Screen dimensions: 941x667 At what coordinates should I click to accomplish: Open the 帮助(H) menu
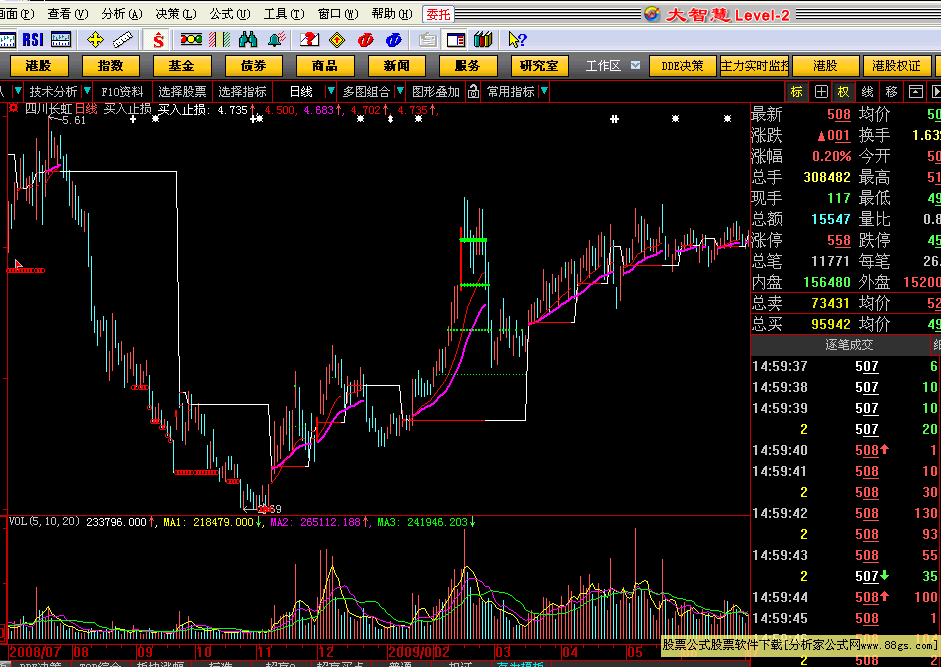392,14
